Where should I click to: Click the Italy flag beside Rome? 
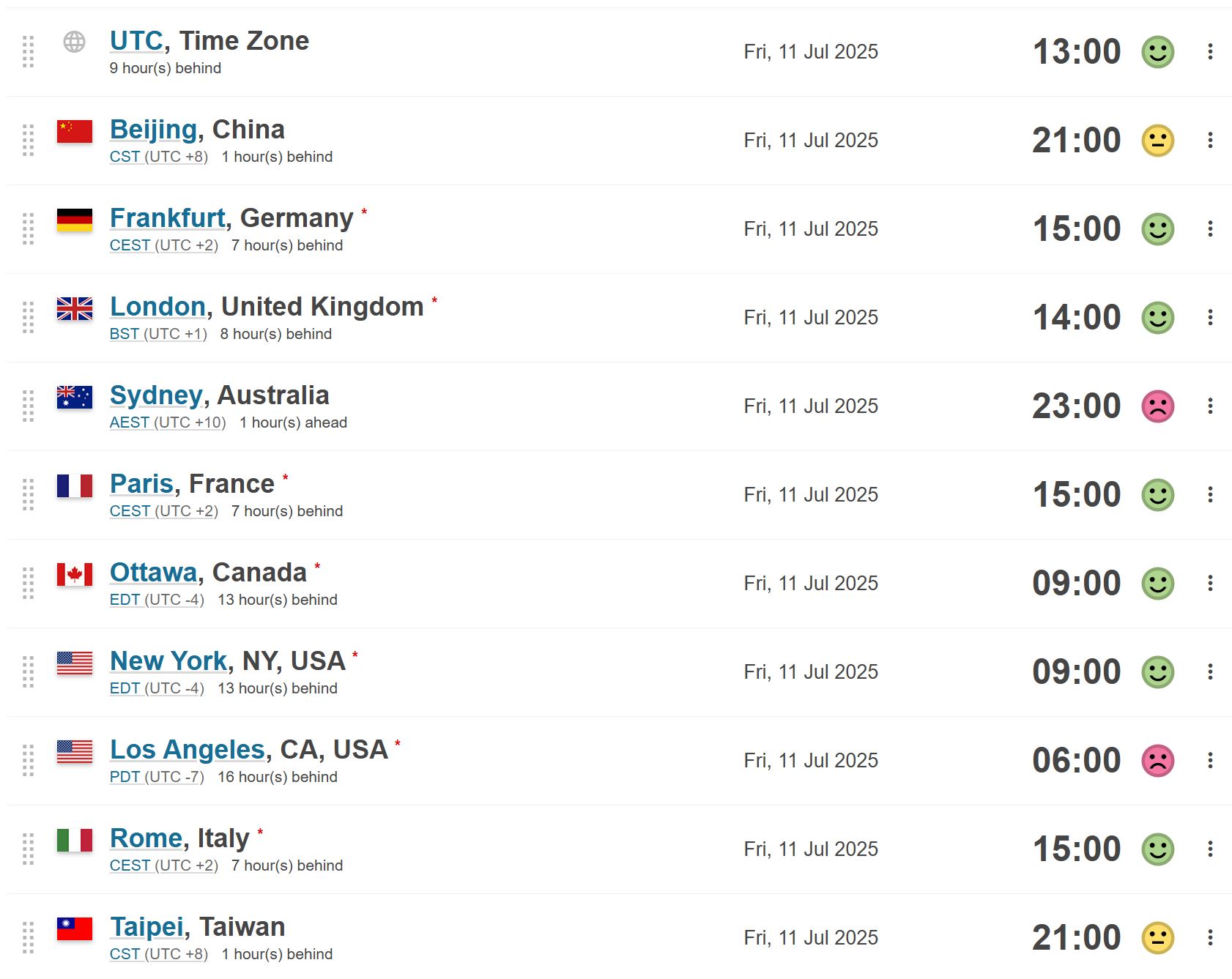[x=75, y=840]
